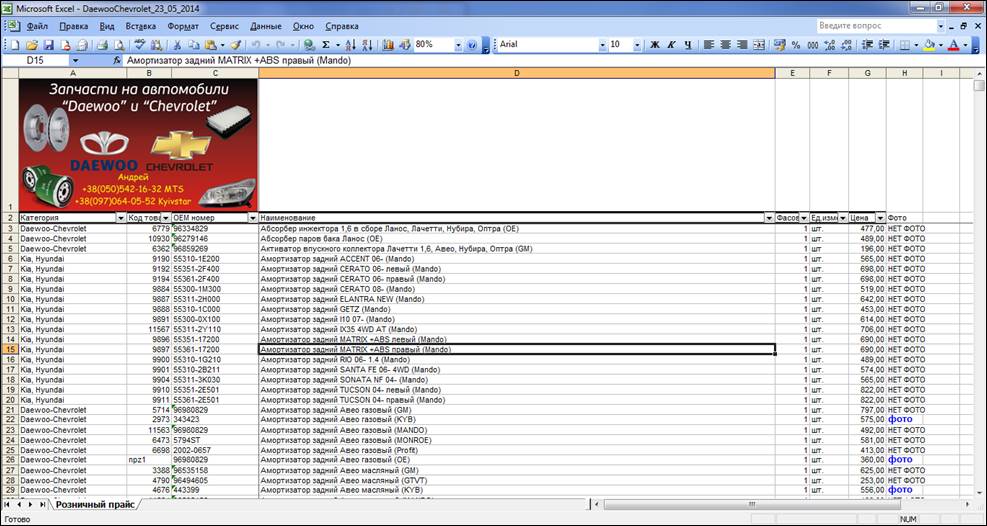Click the Print icon in the toolbar
987x526 pixels.
(x=102, y=45)
